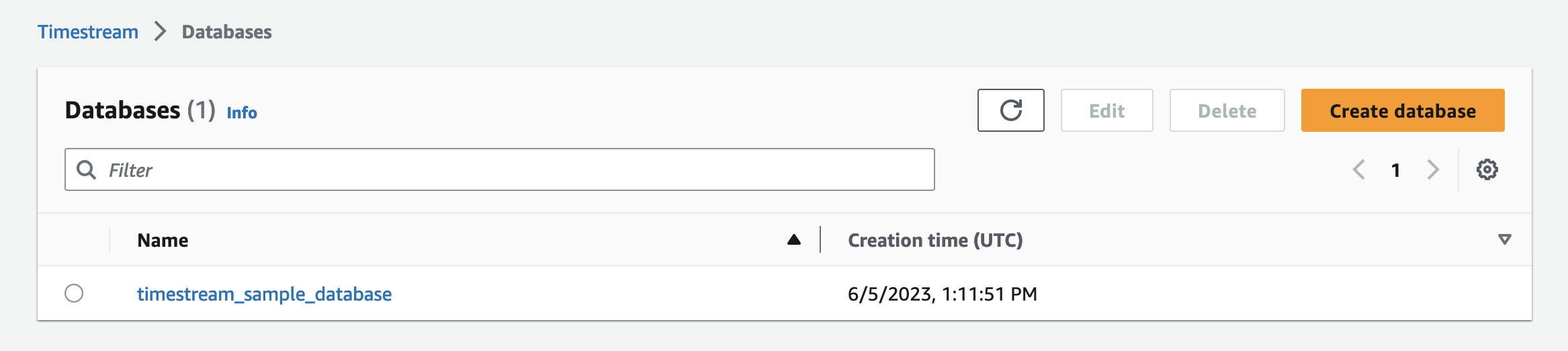Select timestream_sample_database radio button
This screenshot has width=1568, height=351.
pos(74,293)
